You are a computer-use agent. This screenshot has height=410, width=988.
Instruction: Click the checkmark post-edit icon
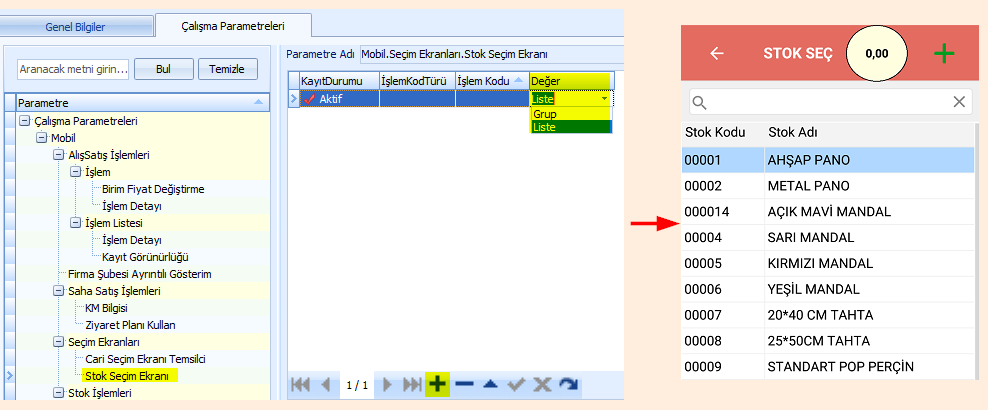click(516, 384)
